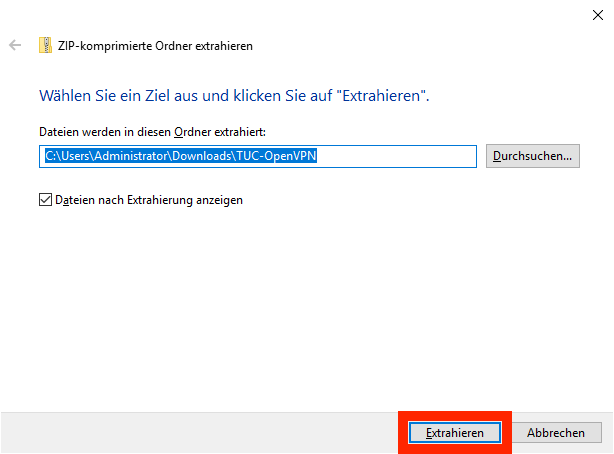
Task: Click the 'Dateien werden in diesen Ordner extrahiert' label
Action: click(x=152, y=131)
